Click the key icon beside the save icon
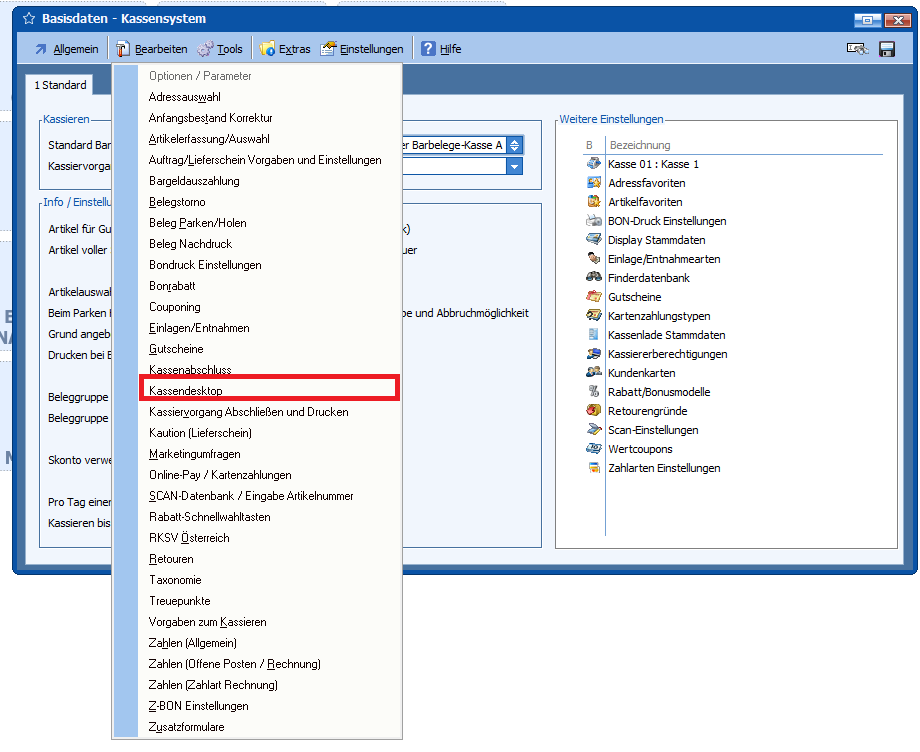 click(x=857, y=49)
